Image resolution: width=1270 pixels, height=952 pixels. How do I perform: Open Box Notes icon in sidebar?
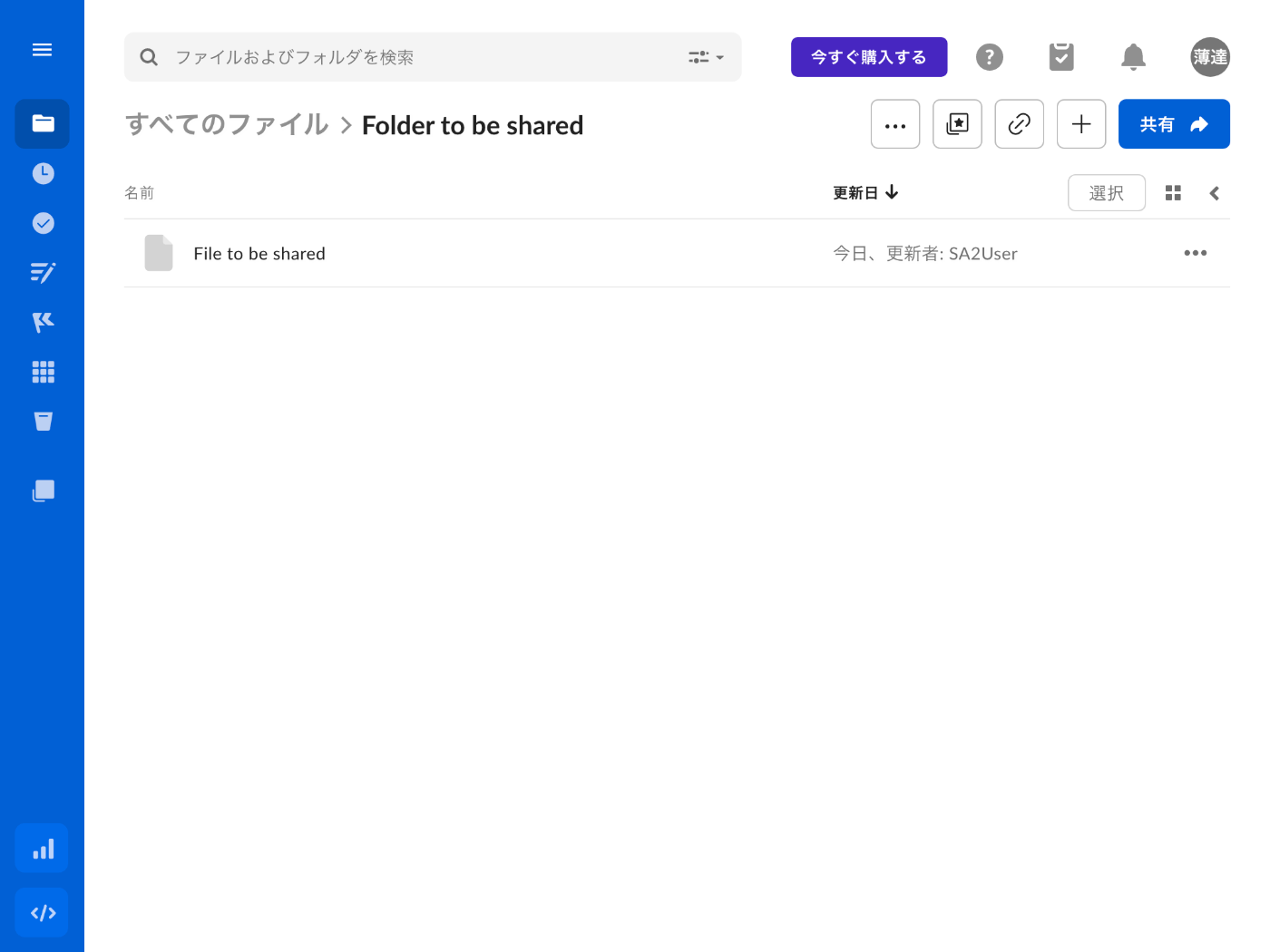[43, 272]
